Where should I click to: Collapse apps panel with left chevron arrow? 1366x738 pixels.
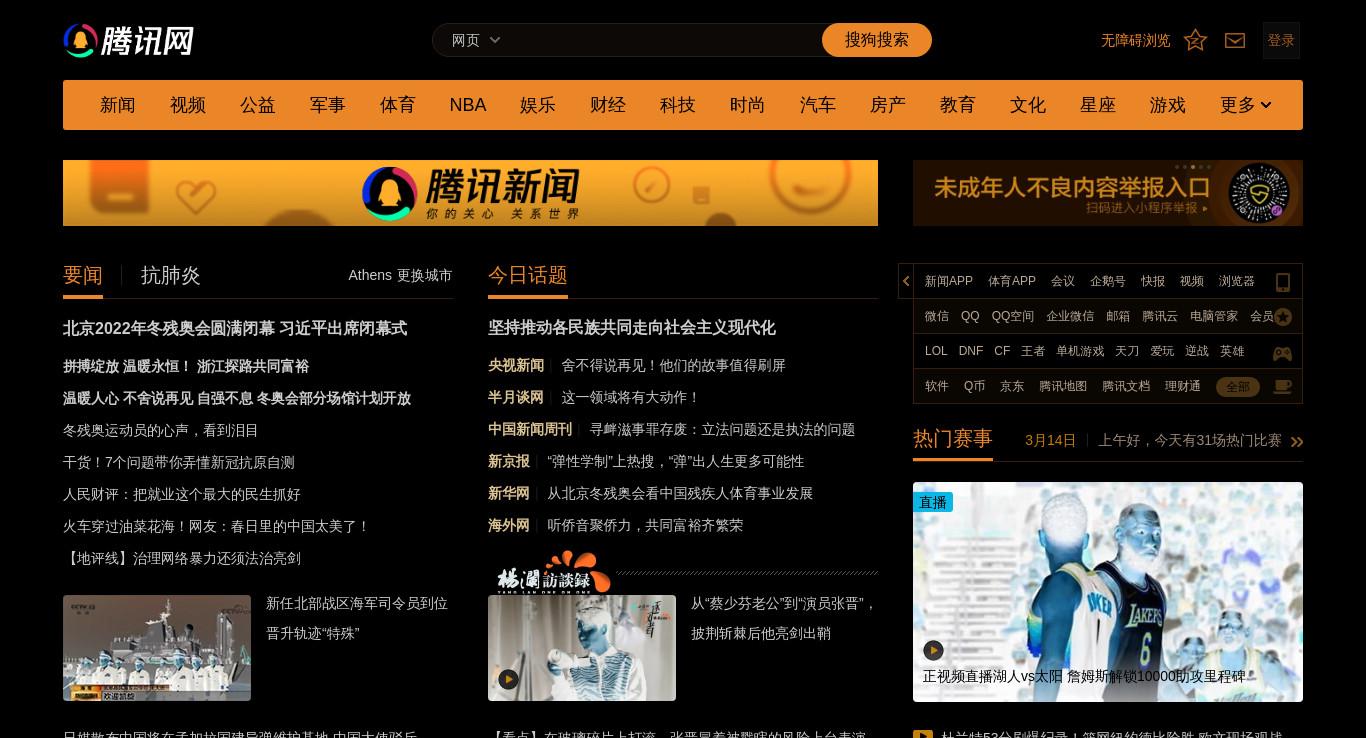906,281
